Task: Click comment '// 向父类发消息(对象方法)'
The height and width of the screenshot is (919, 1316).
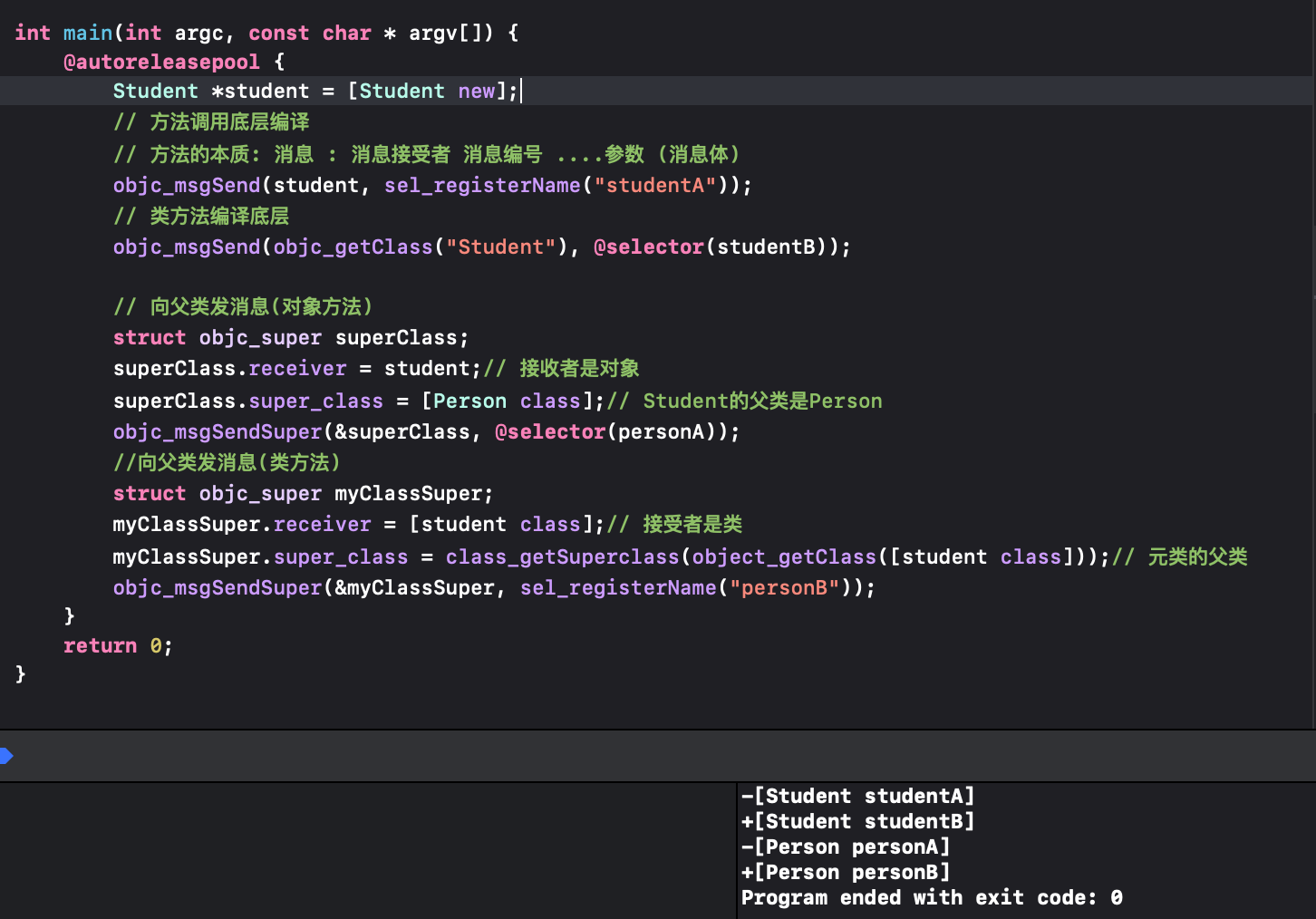Action: tap(243, 306)
